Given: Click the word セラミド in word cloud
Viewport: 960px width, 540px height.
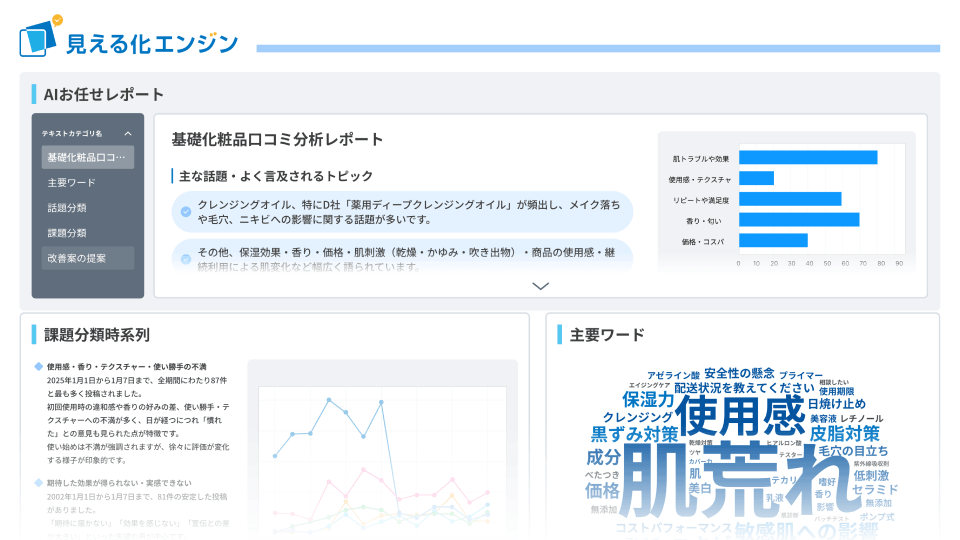Looking at the screenshot, I should [x=875, y=489].
